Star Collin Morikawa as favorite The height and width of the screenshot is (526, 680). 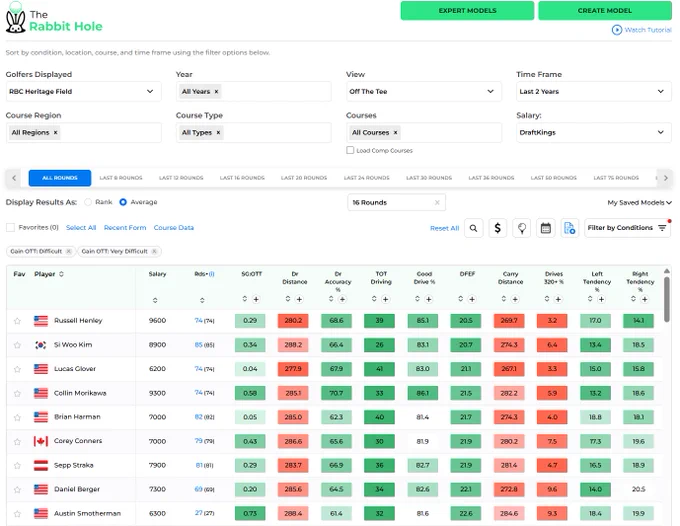pos(17,393)
